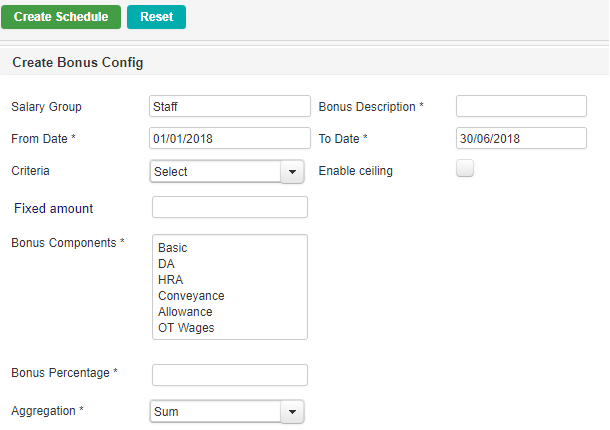This screenshot has width=610, height=430.
Task: Pick Conveyance in the components list
Action: [191, 296]
